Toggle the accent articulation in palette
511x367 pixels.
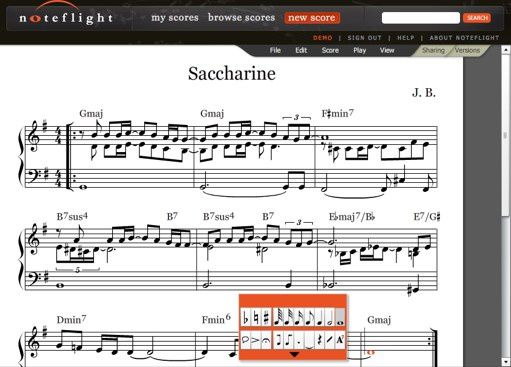point(256,340)
